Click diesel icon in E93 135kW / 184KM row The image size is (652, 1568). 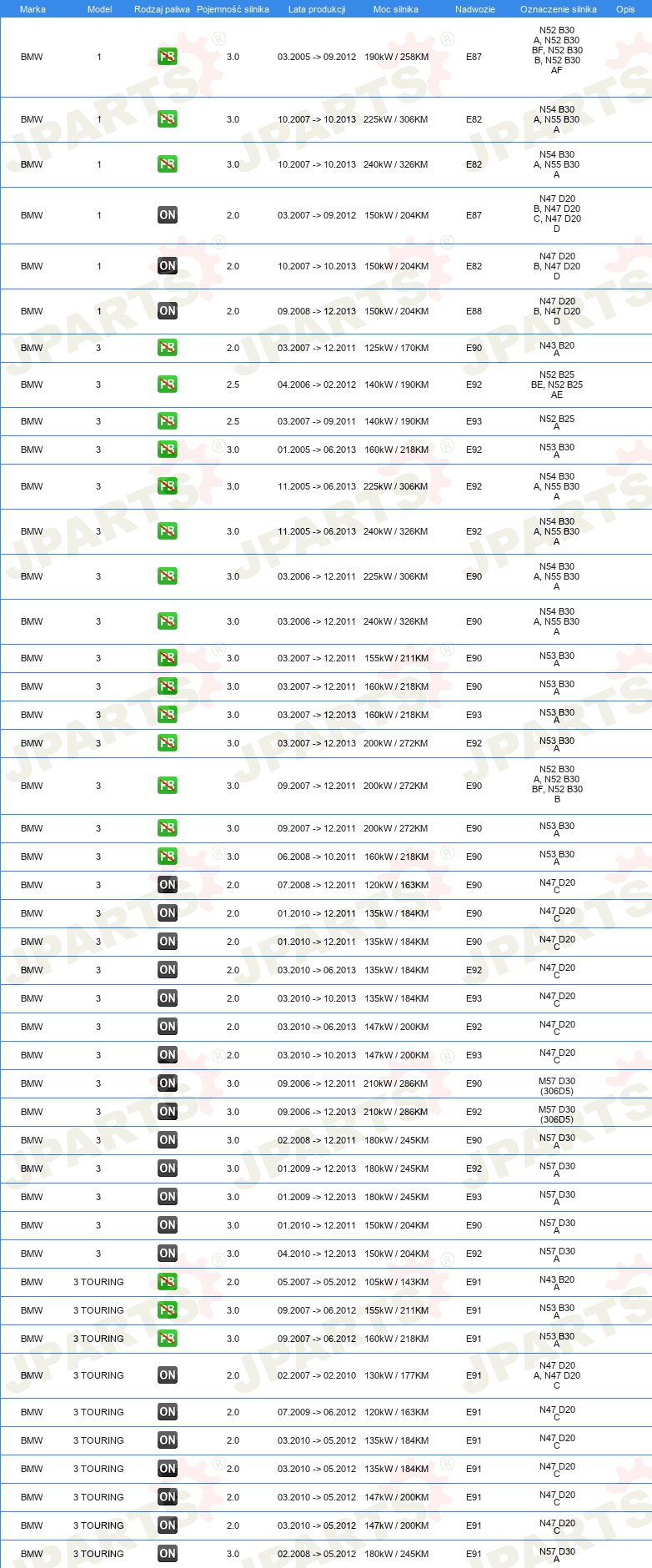(168, 998)
